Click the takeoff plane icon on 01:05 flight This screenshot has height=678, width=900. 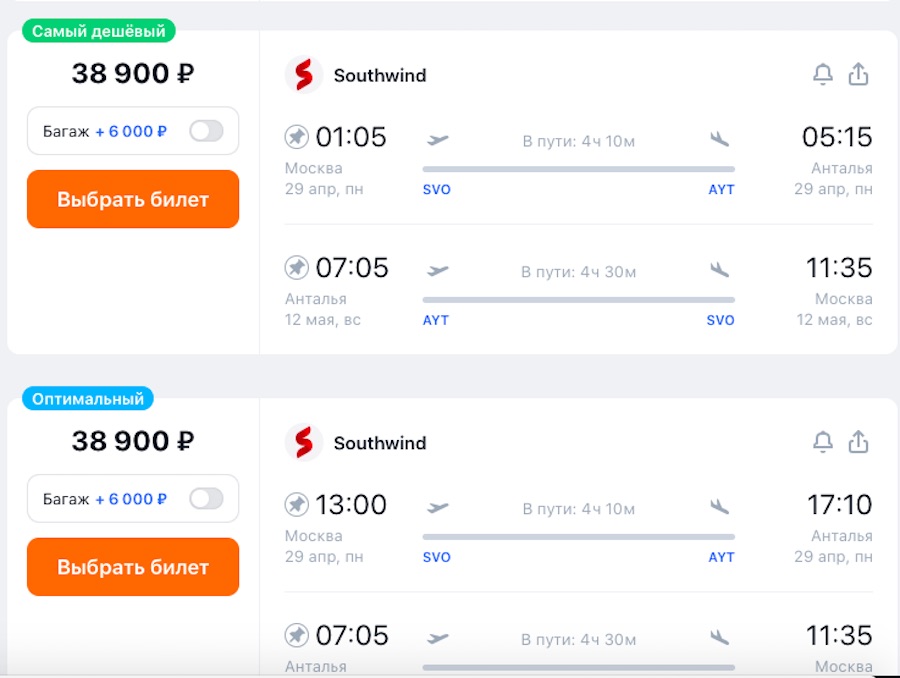[438, 139]
